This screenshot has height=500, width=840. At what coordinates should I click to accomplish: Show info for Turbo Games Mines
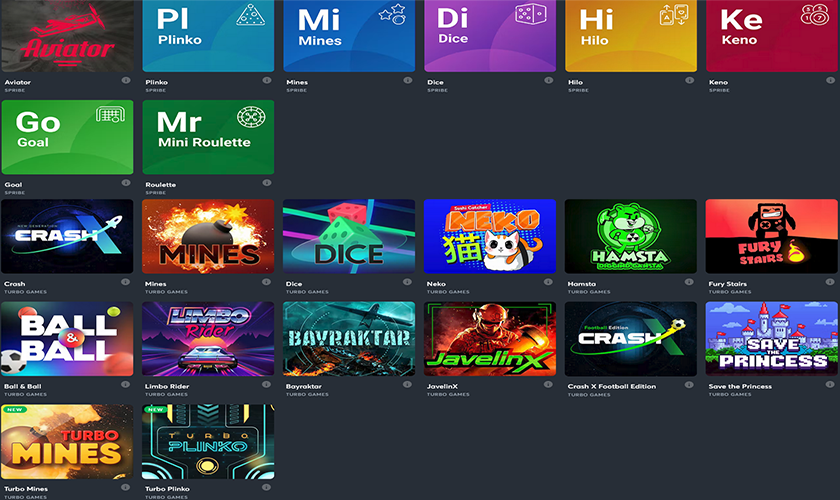[x=266, y=282]
